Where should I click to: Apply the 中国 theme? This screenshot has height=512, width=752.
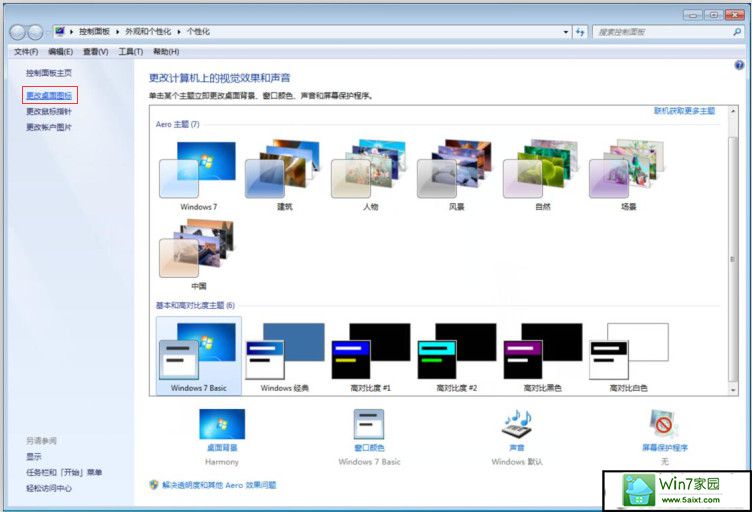(198, 255)
